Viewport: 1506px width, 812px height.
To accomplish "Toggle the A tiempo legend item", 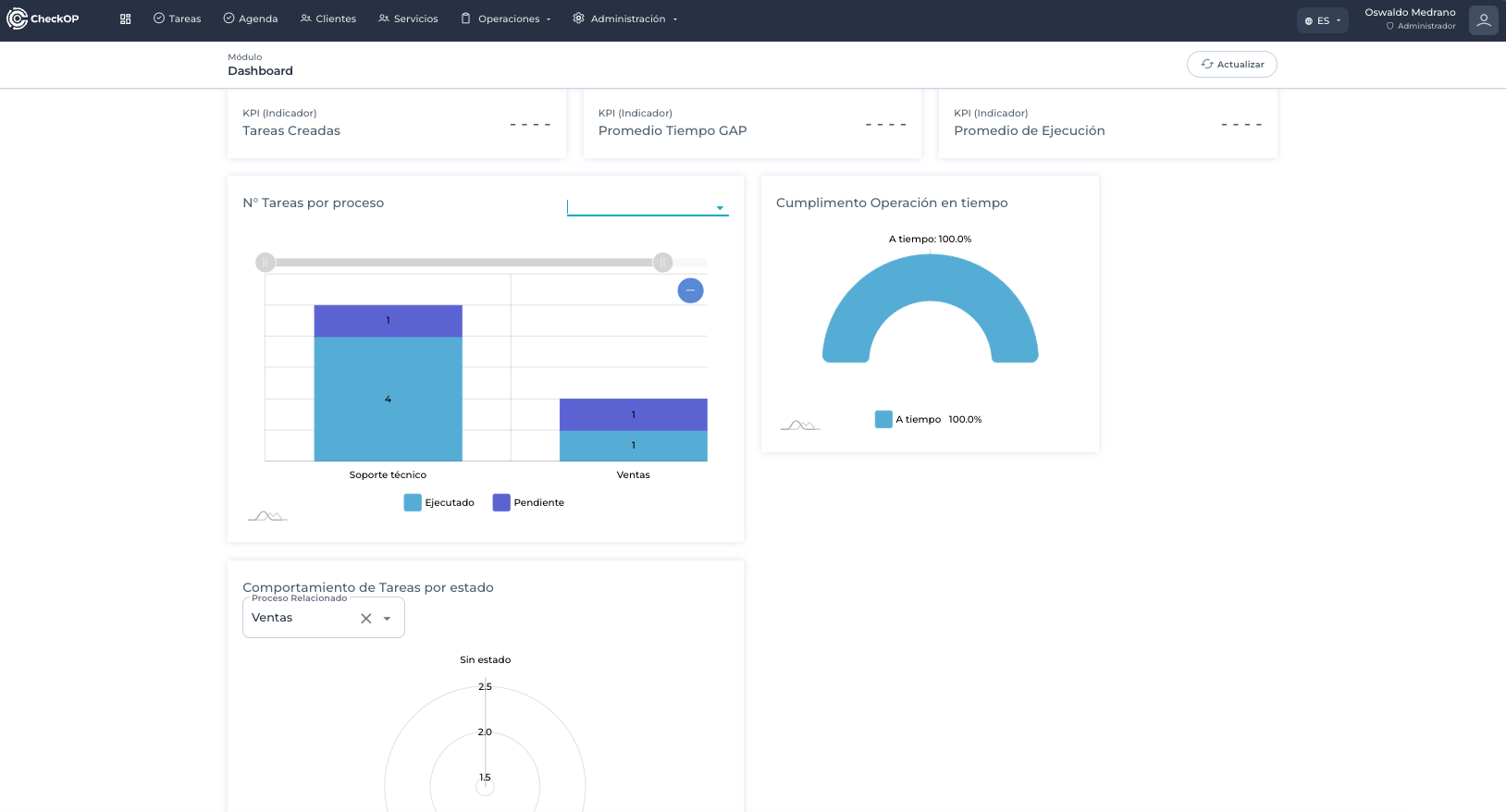I will tap(928, 419).
